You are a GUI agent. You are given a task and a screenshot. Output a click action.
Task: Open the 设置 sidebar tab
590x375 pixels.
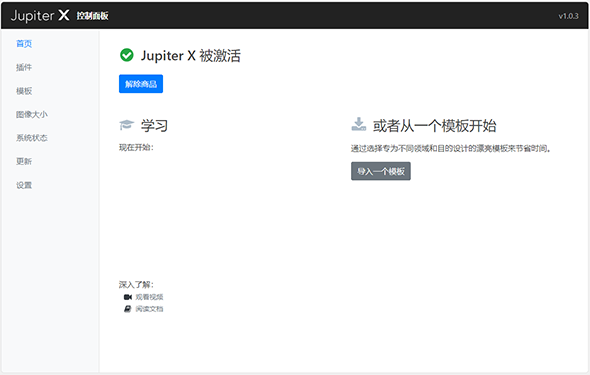click(x=24, y=185)
